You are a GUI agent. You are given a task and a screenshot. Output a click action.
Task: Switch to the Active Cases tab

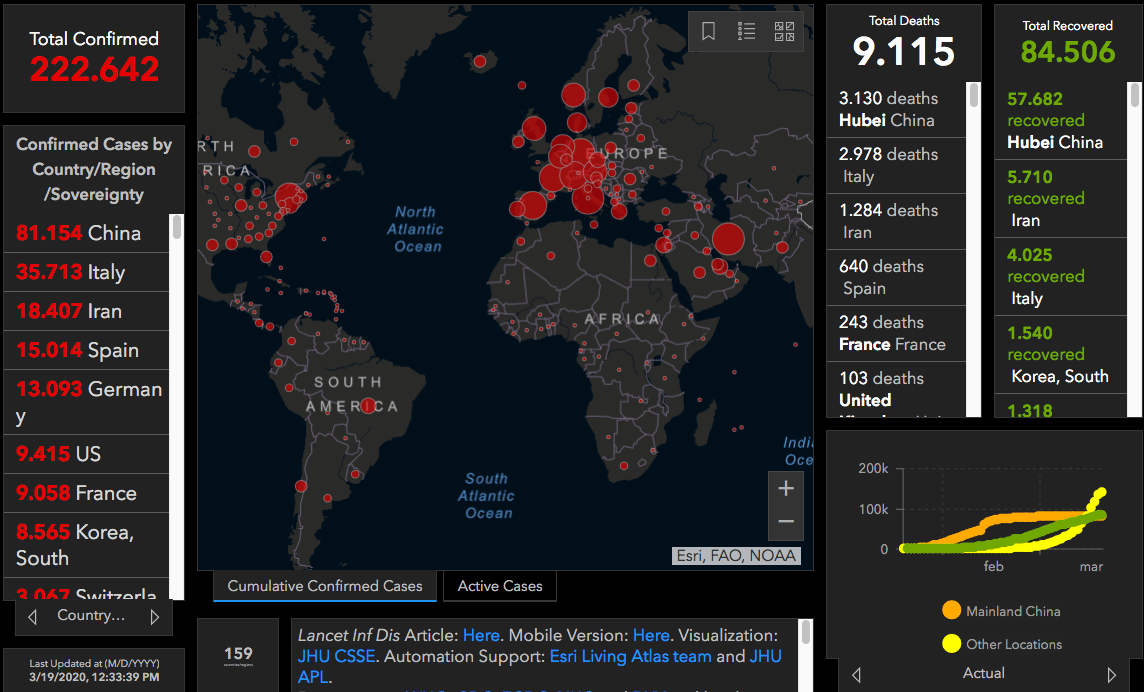point(500,586)
